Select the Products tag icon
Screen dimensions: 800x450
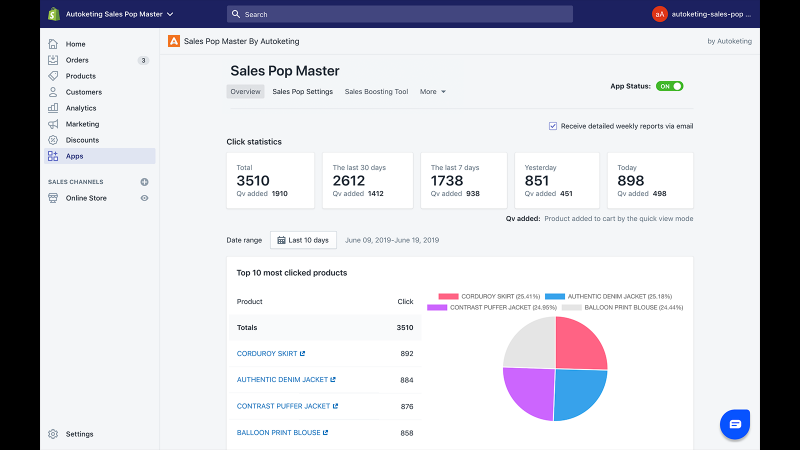[x=53, y=76]
